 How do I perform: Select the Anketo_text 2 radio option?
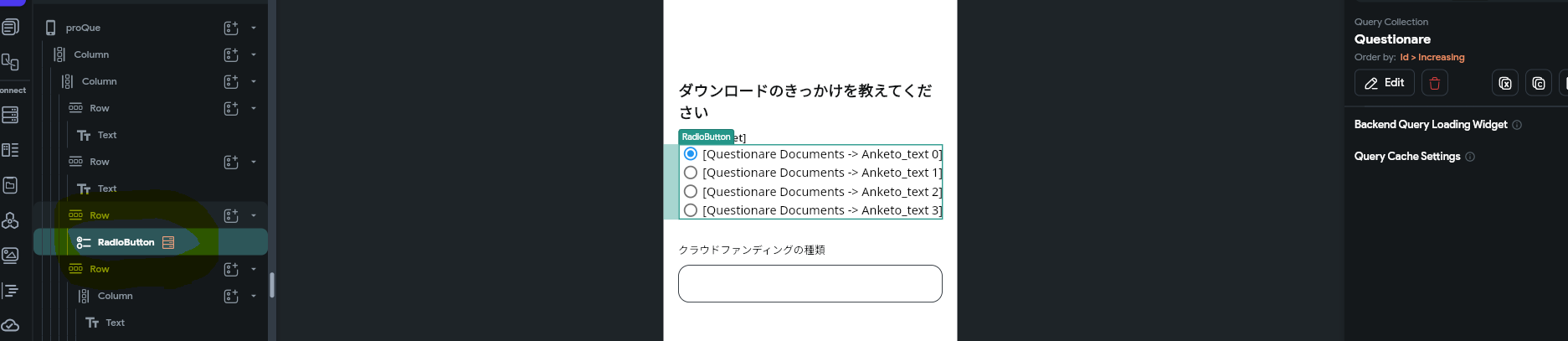(x=691, y=192)
